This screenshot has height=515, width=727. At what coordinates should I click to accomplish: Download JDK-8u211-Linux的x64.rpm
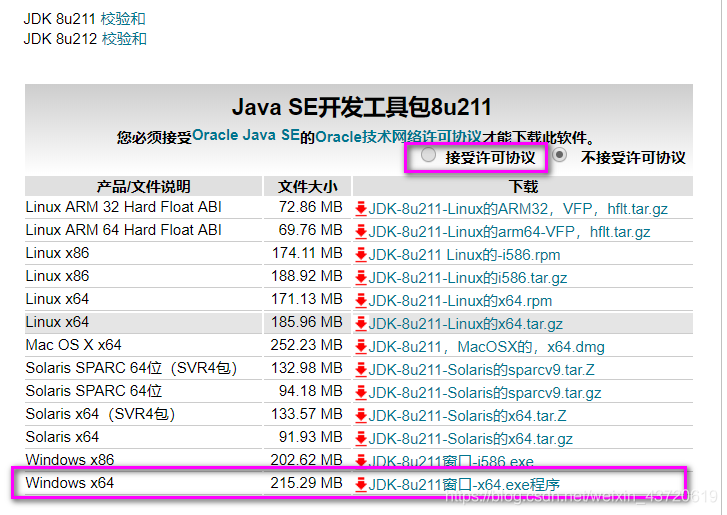click(460, 301)
